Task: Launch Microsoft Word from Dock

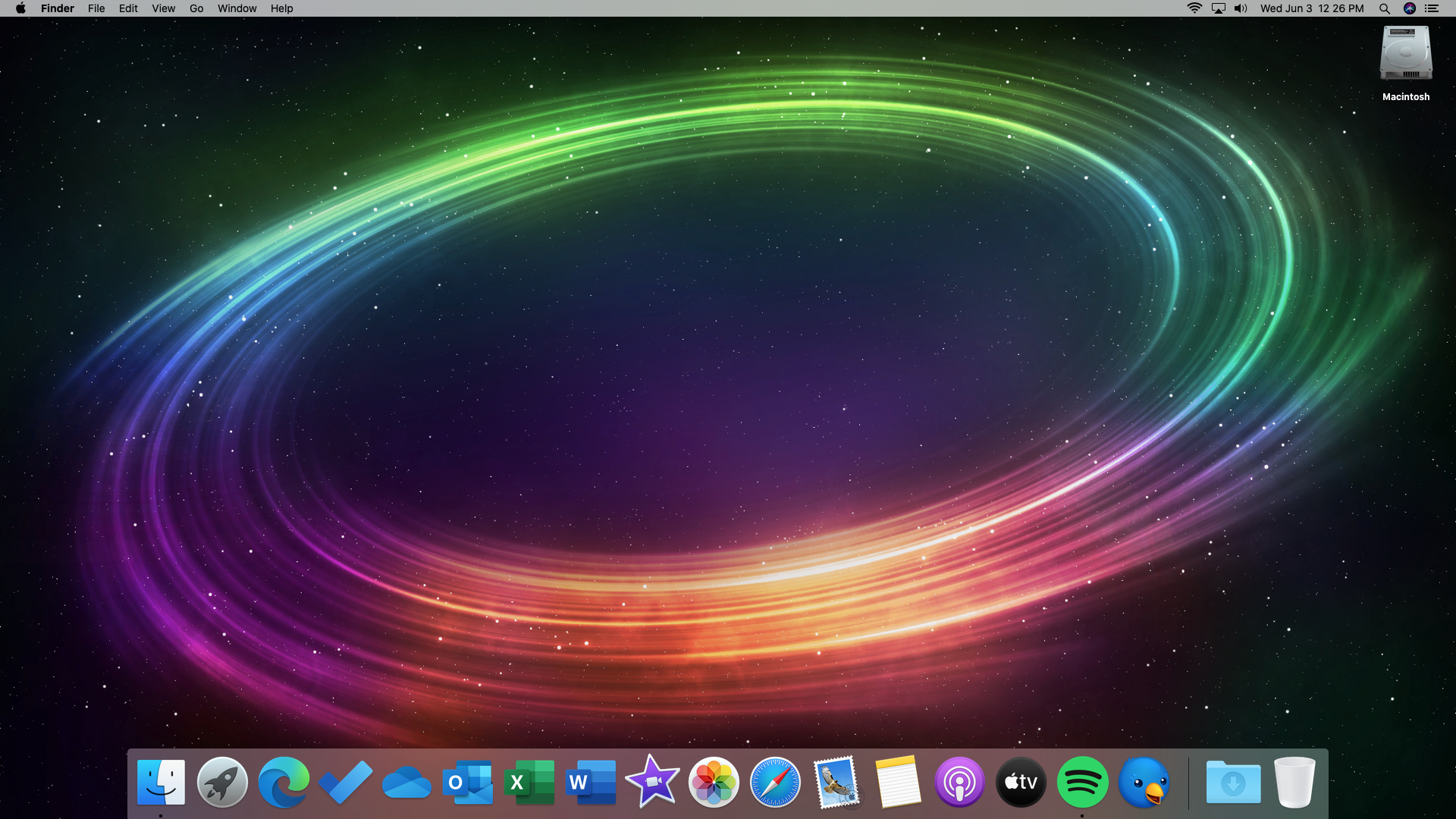Action: [x=591, y=782]
